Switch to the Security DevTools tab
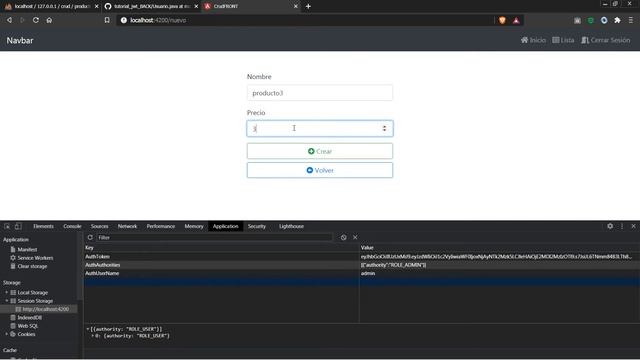The image size is (640, 360). pyautogui.click(x=257, y=226)
